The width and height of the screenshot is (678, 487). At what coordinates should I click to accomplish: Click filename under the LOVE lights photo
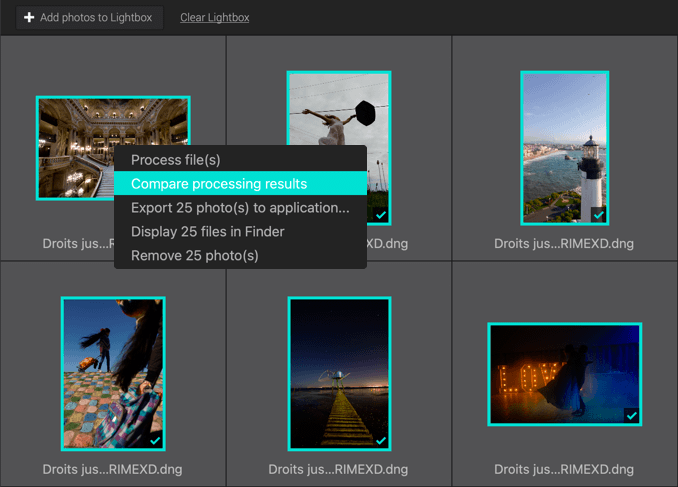click(x=564, y=469)
